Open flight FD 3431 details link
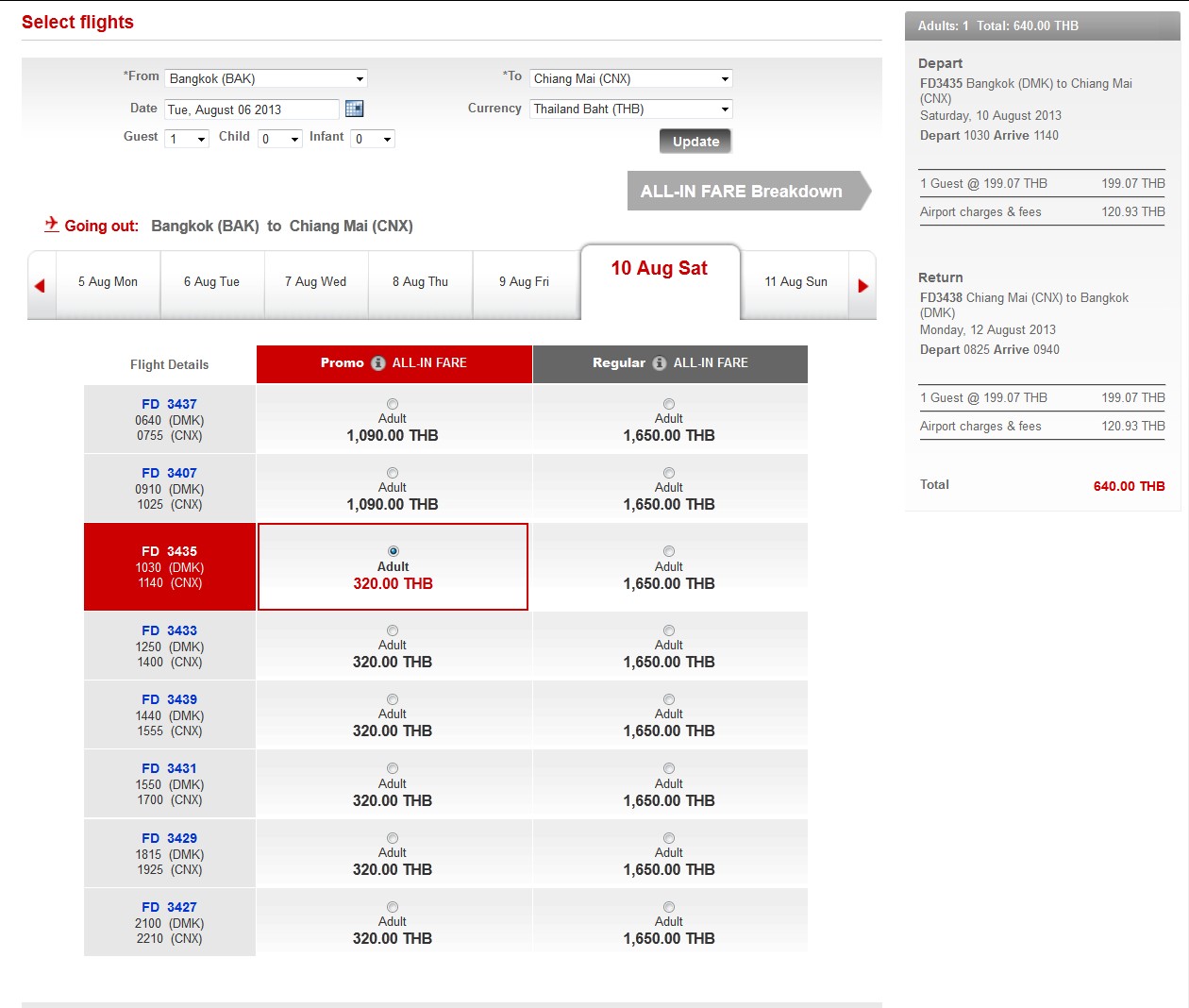 coord(170,768)
